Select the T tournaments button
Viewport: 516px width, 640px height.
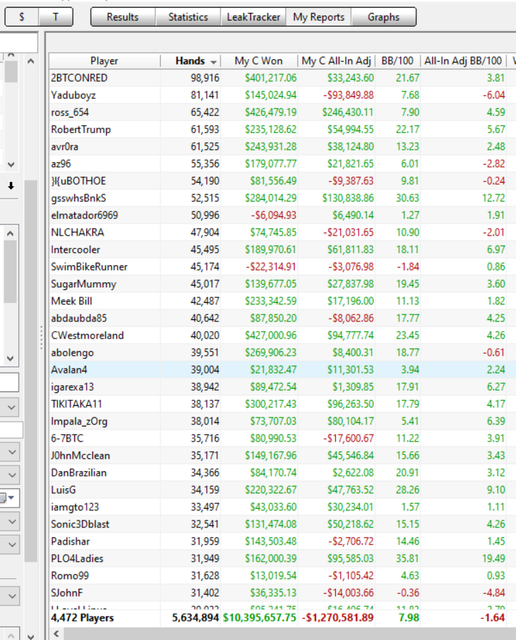pyautogui.click(x=56, y=17)
